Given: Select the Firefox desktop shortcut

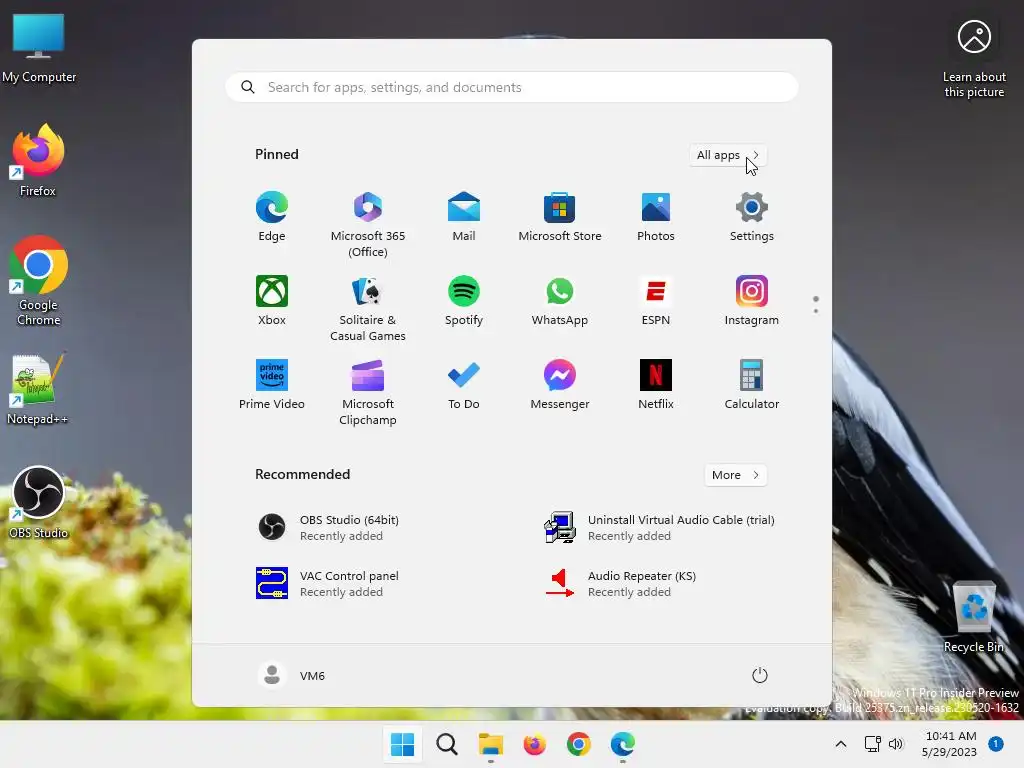Looking at the screenshot, I should pos(38,161).
